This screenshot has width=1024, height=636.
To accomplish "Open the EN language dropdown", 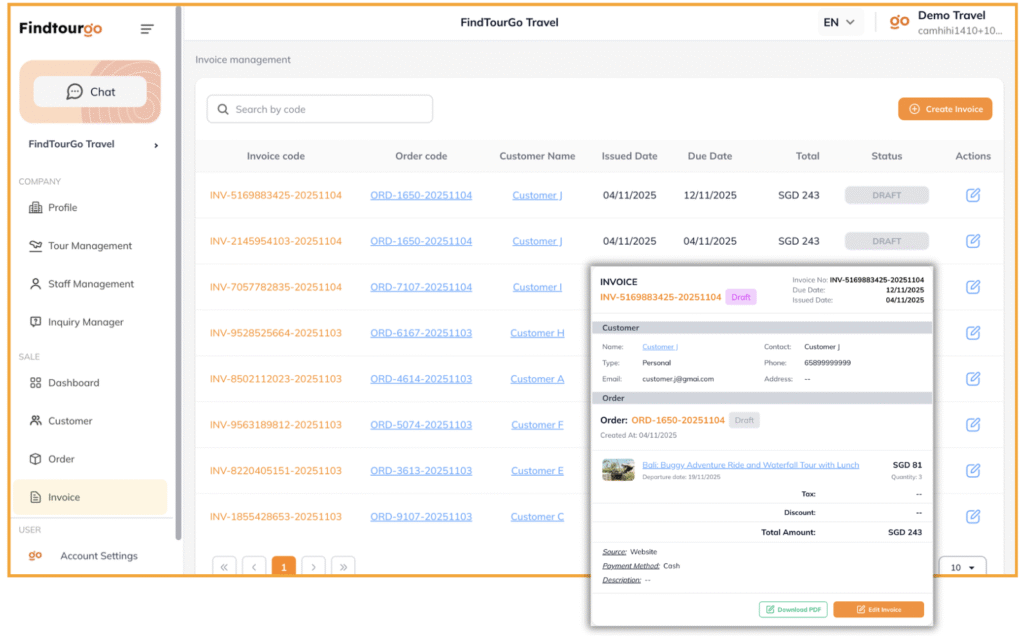I will click(x=838, y=22).
